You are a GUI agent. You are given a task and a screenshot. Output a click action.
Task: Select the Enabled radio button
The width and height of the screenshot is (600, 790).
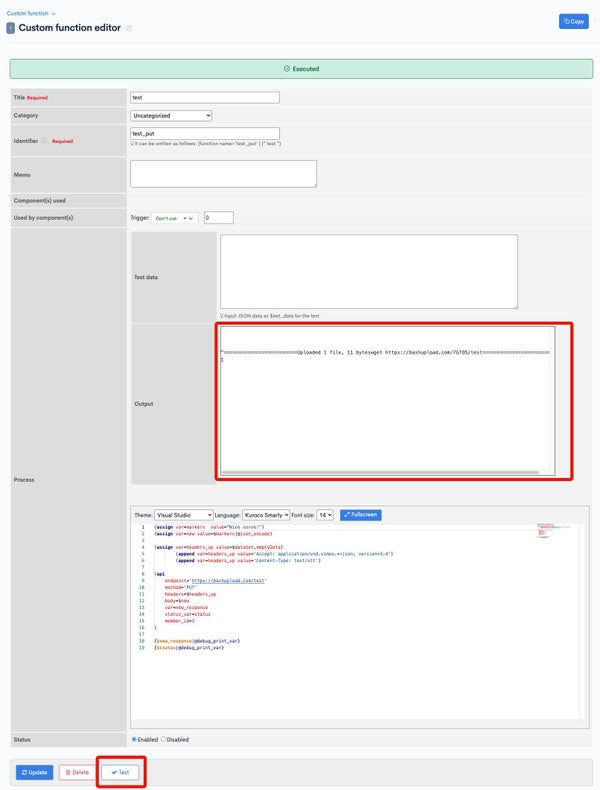(x=134, y=739)
